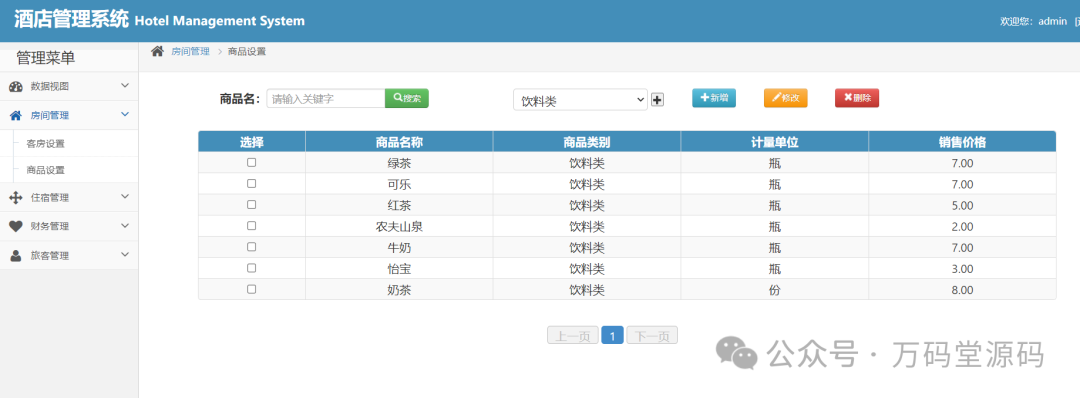1080x398 pixels.
Task: Click the admin username in the header
Action: pos(1052,21)
